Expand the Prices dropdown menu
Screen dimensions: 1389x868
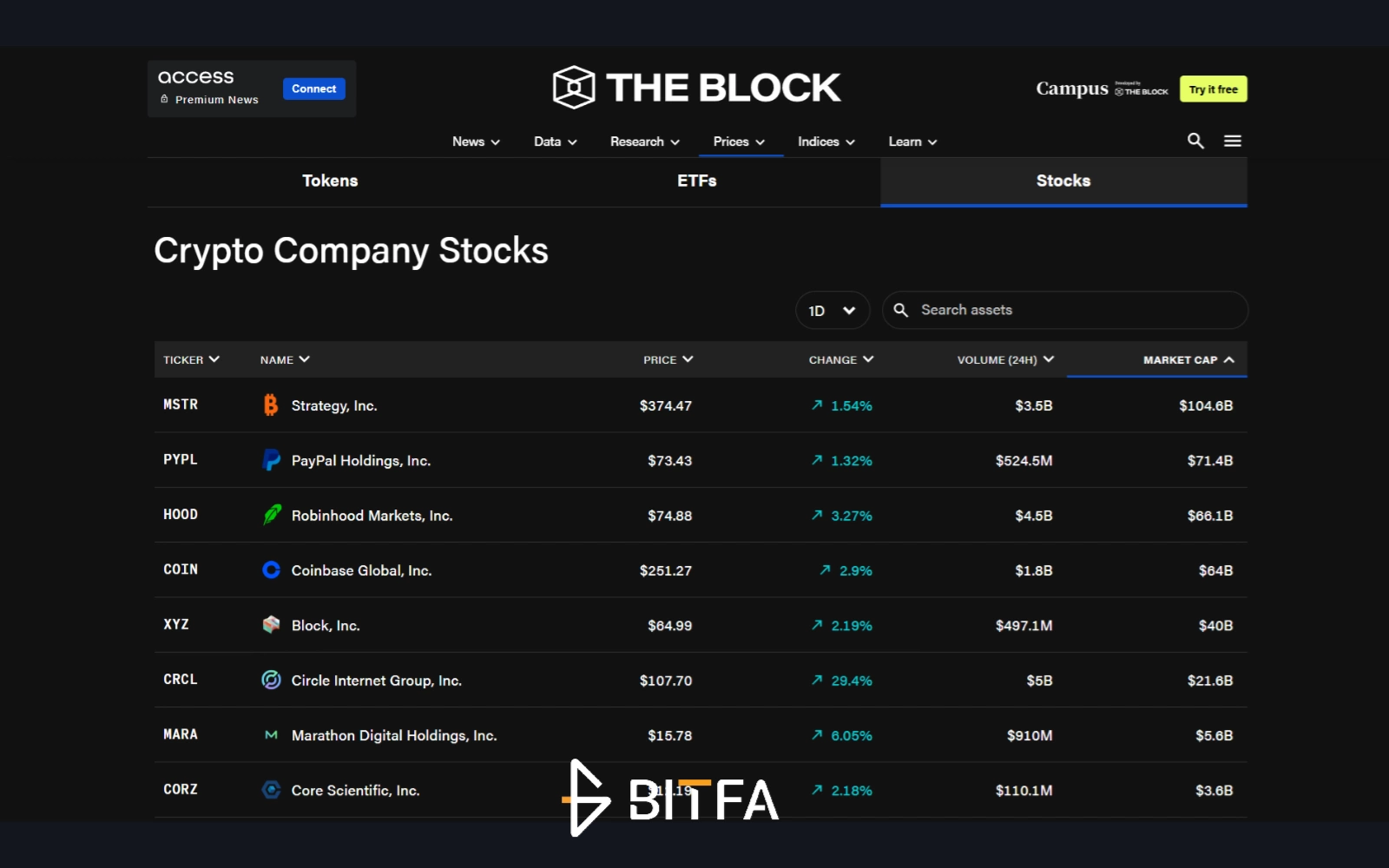pos(740,141)
